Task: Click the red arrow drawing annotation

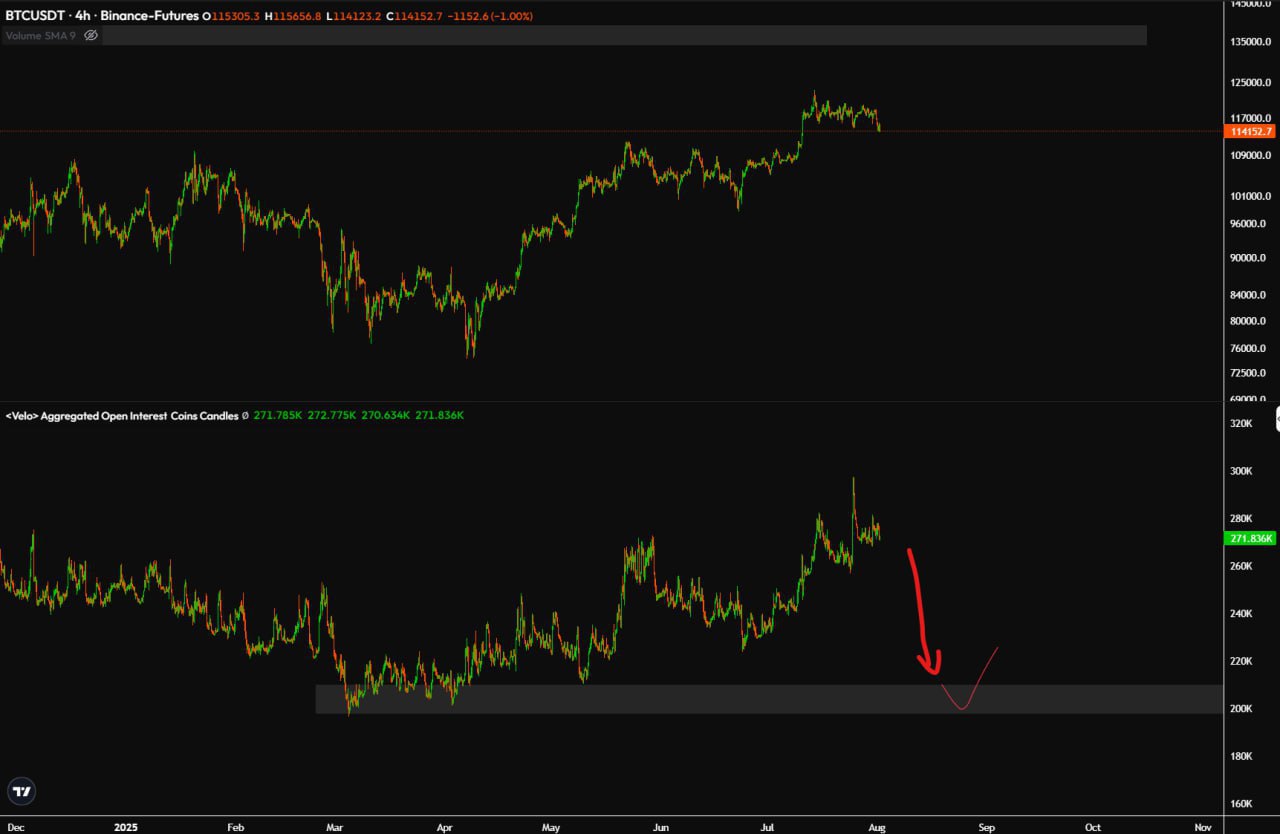Action: tap(920, 610)
